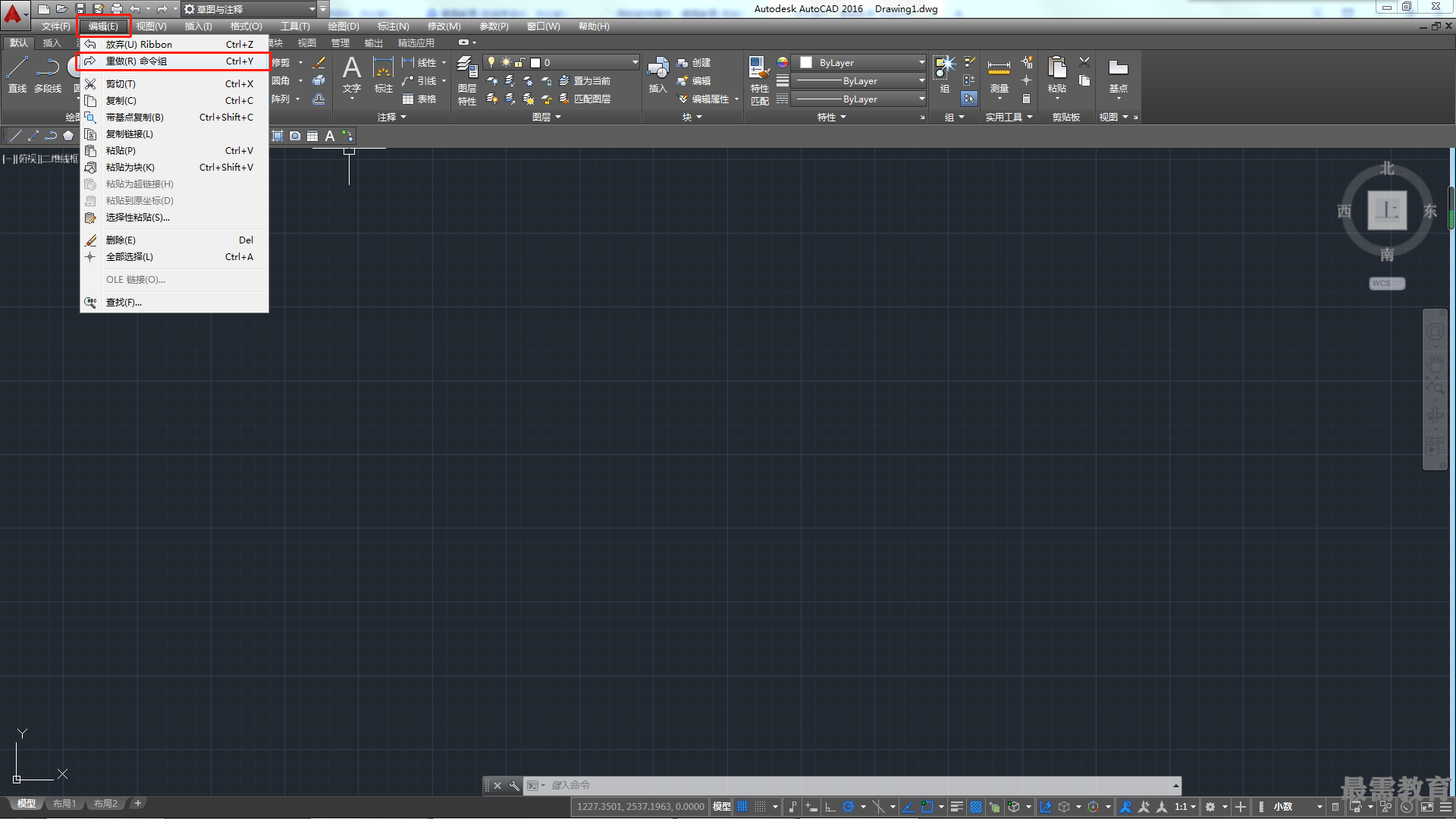
Task: Toggle dynamic input in status bar
Action: (811, 807)
